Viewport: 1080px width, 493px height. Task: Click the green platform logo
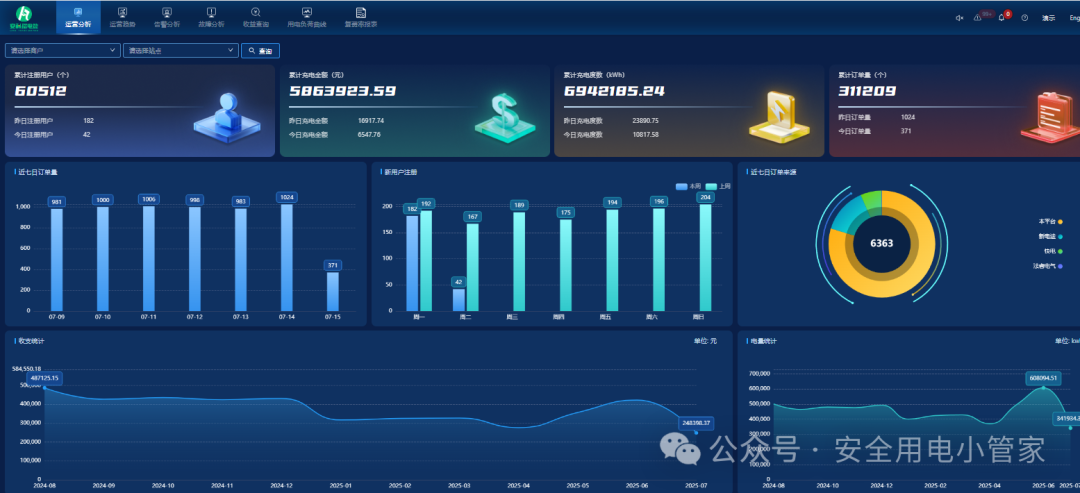[24, 17]
